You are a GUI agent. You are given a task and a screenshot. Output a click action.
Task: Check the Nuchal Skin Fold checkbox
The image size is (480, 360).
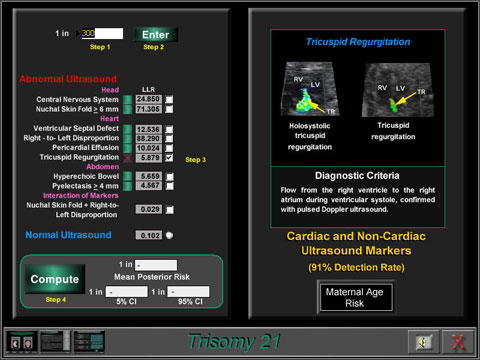pyautogui.click(x=169, y=109)
